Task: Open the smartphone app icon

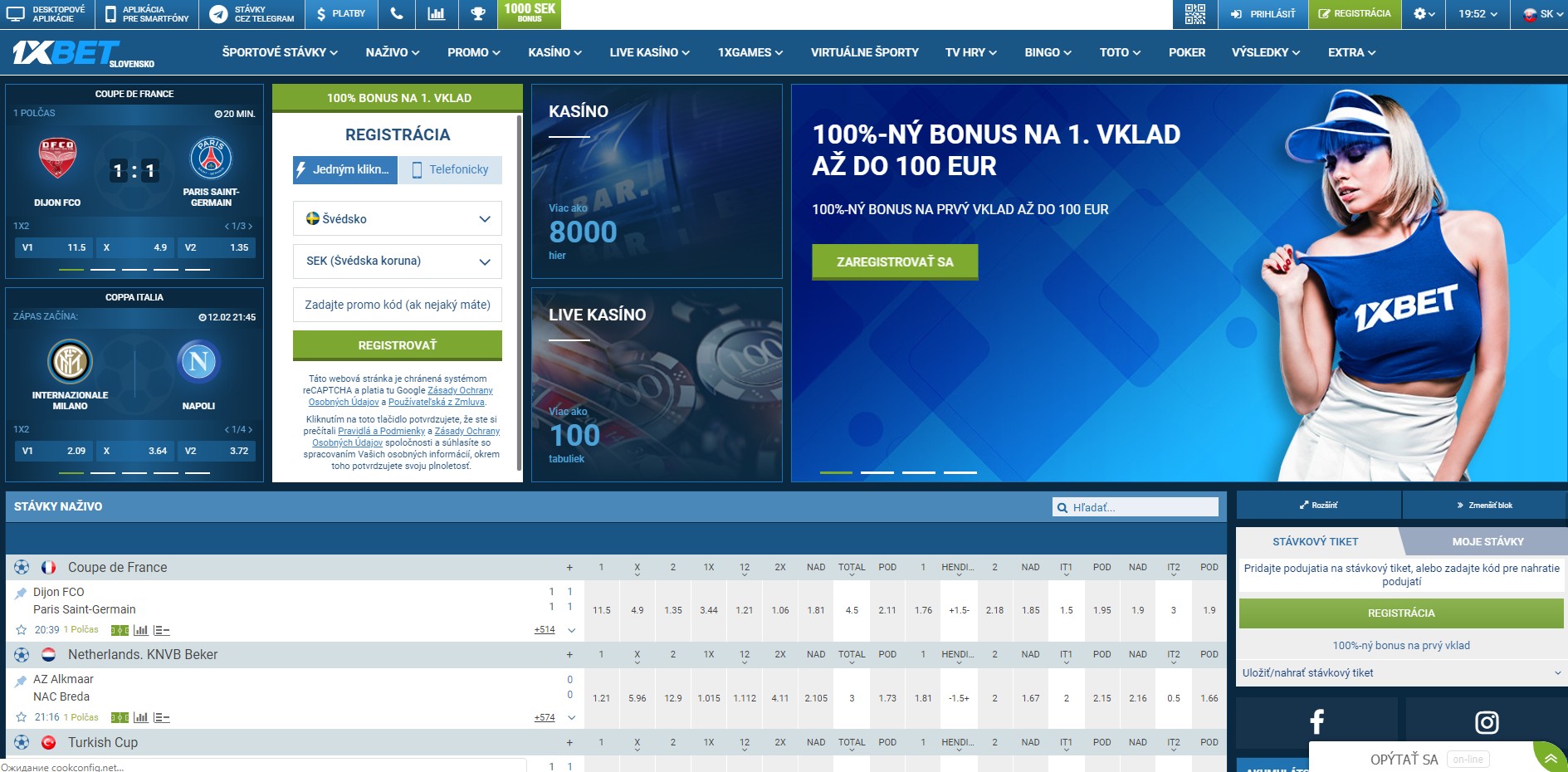Action: 111,14
